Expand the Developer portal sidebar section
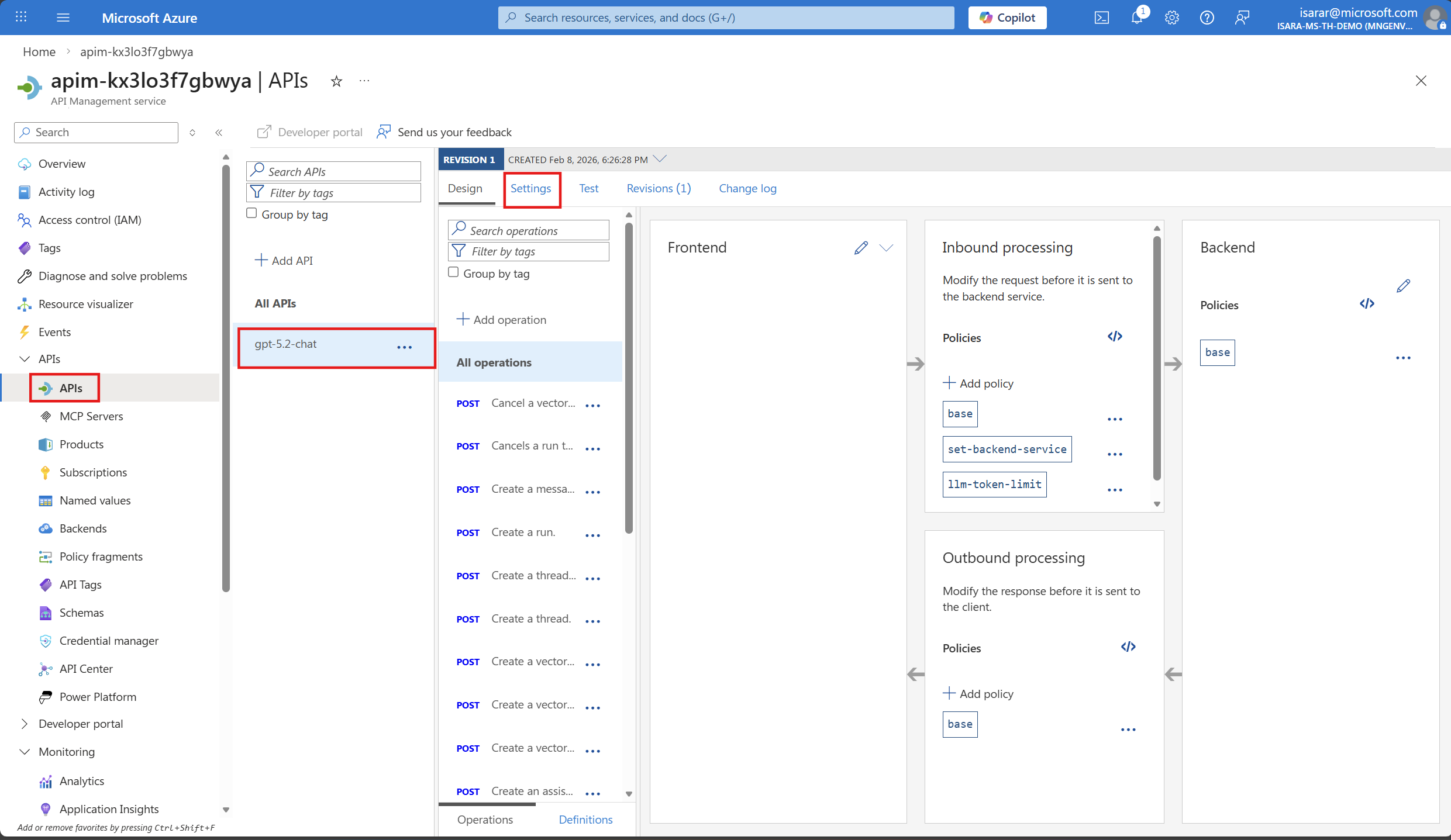The width and height of the screenshot is (1451, 840). click(25, 724)
